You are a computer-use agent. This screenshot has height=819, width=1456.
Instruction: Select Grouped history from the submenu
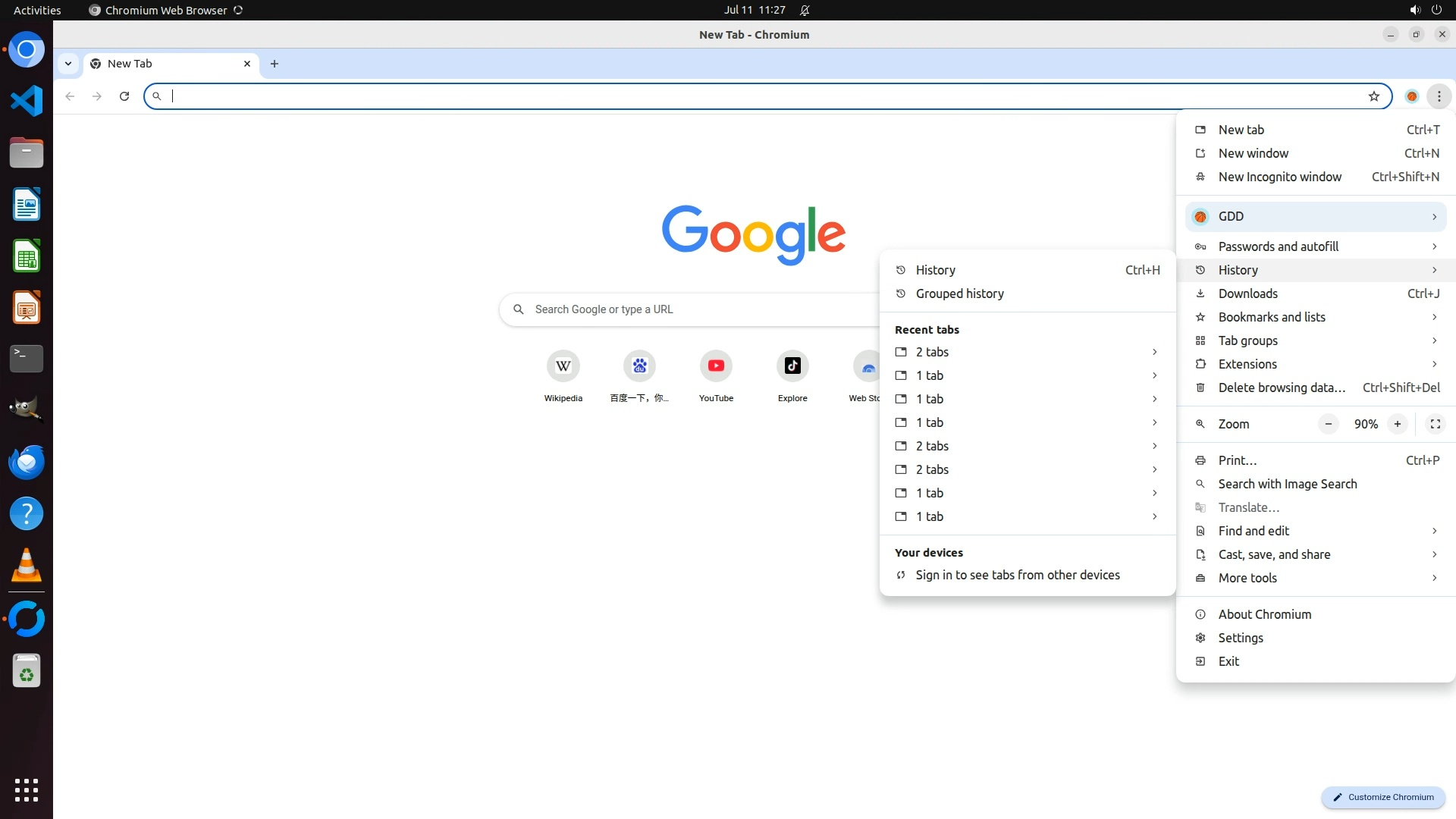[x=959, y=293]
